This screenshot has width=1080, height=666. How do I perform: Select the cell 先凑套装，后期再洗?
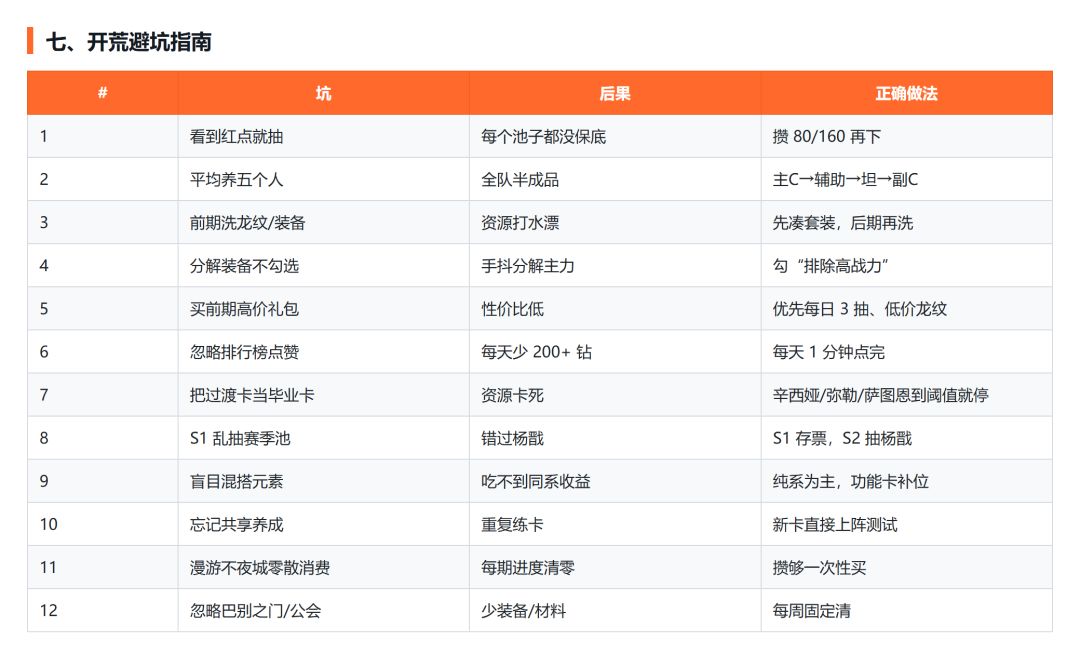pyautogui.click(x=906, y=222)
